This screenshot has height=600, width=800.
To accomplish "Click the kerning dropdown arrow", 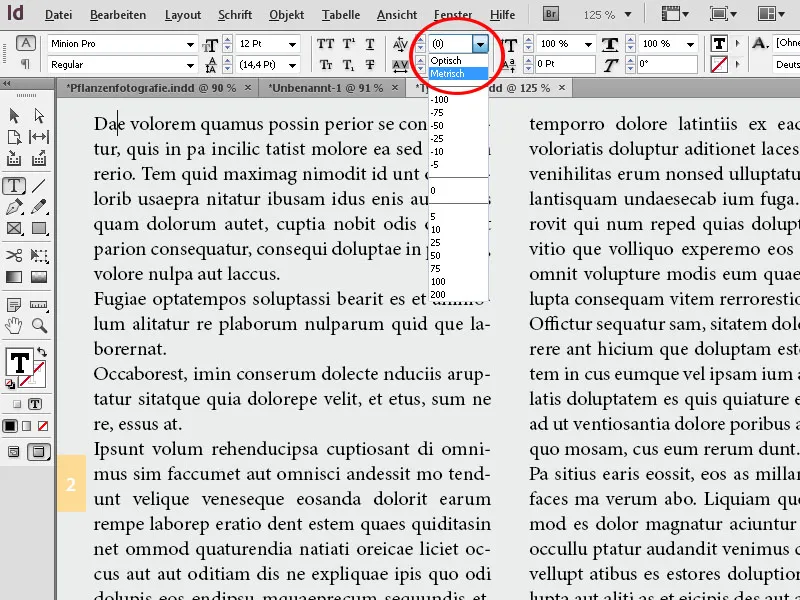I will (480, 45).
